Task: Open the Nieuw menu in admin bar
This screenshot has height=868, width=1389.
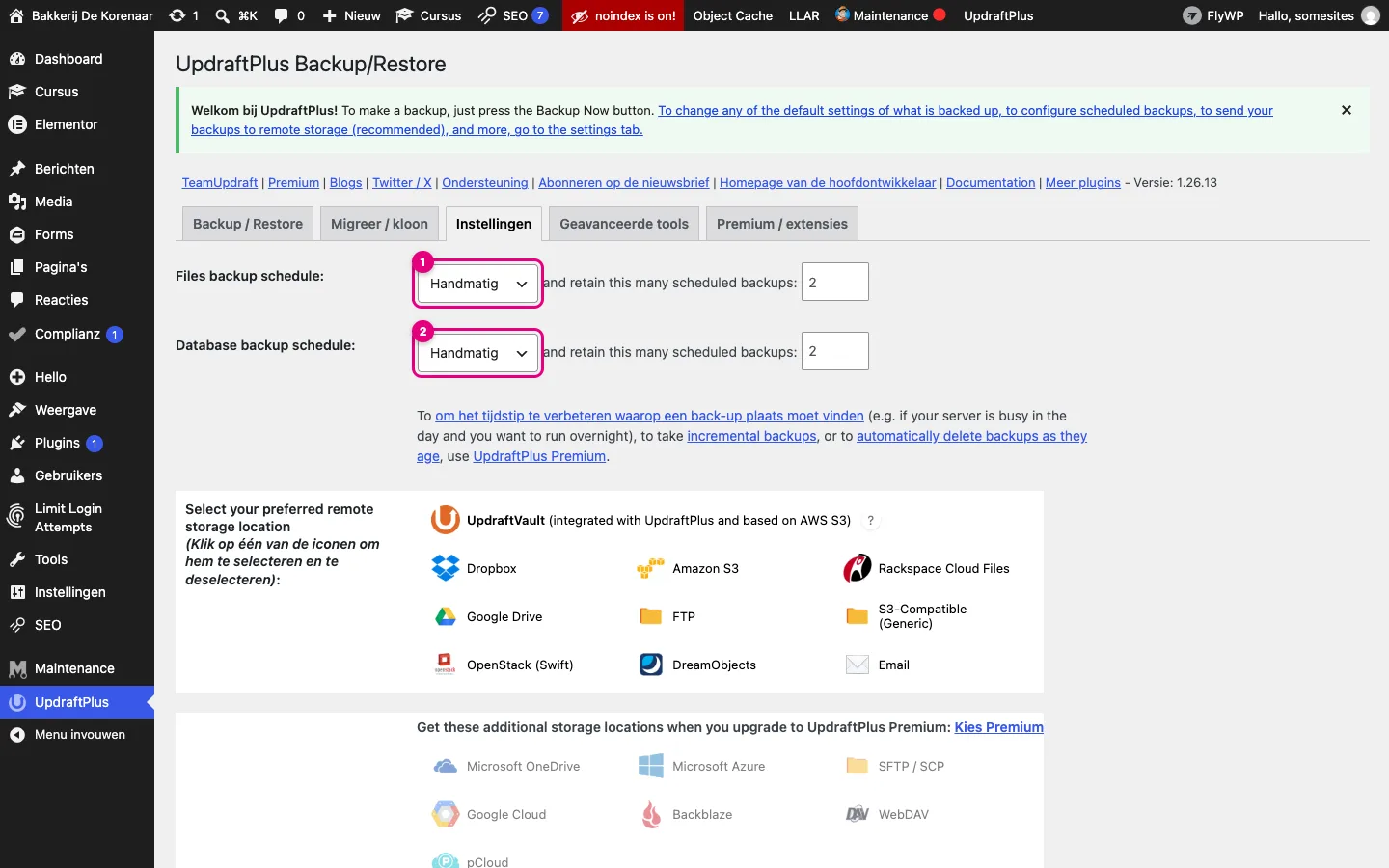Action: (x=351, y=15)
